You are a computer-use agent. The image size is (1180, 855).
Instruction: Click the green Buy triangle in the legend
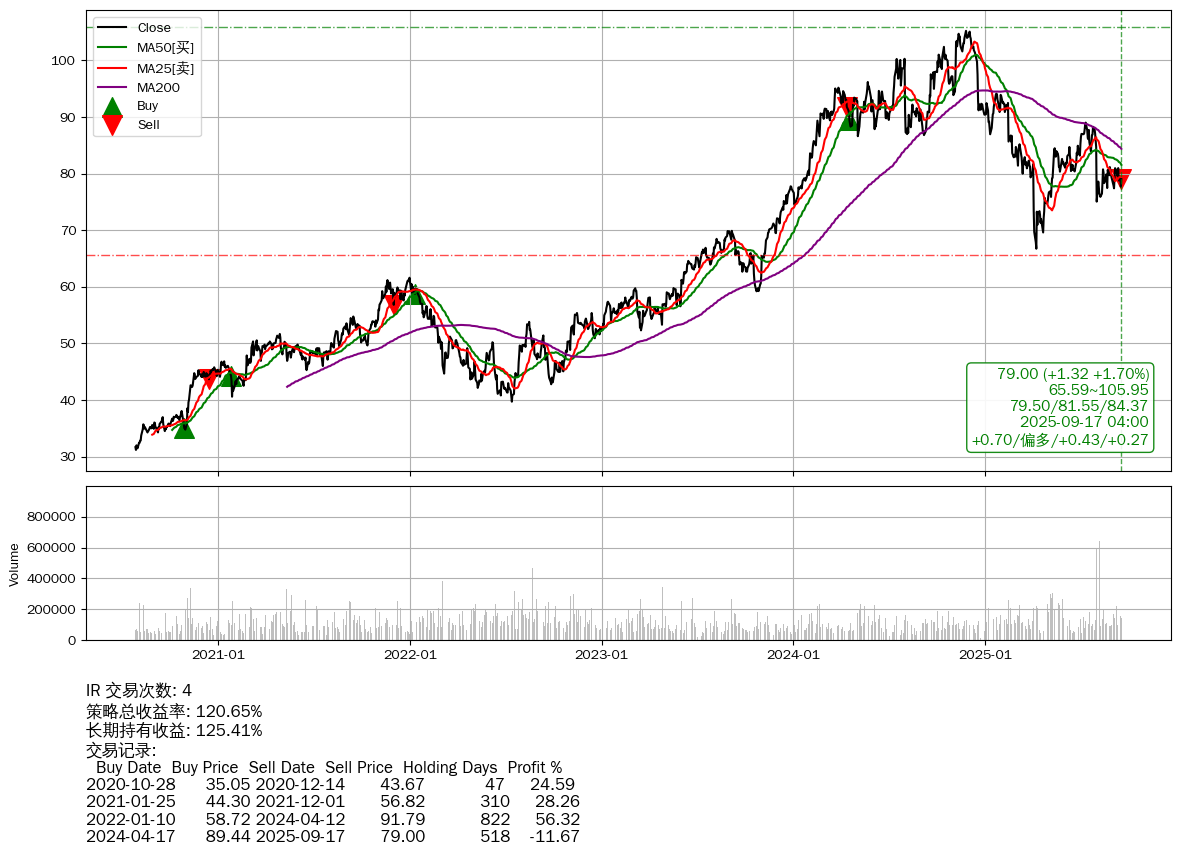tap(113, 106)
